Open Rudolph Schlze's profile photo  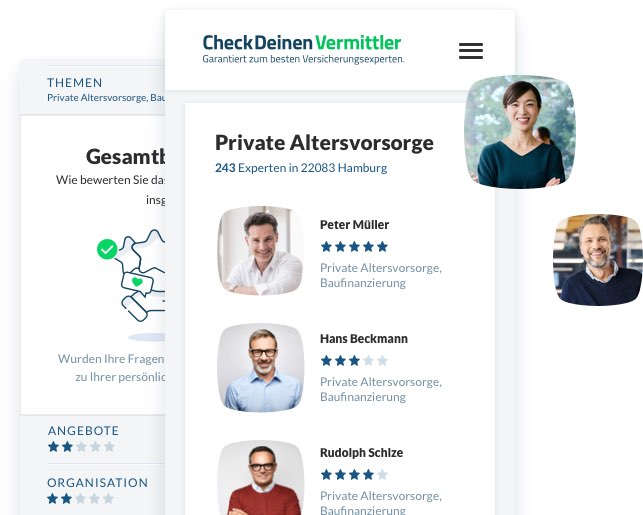pos(261,478)
